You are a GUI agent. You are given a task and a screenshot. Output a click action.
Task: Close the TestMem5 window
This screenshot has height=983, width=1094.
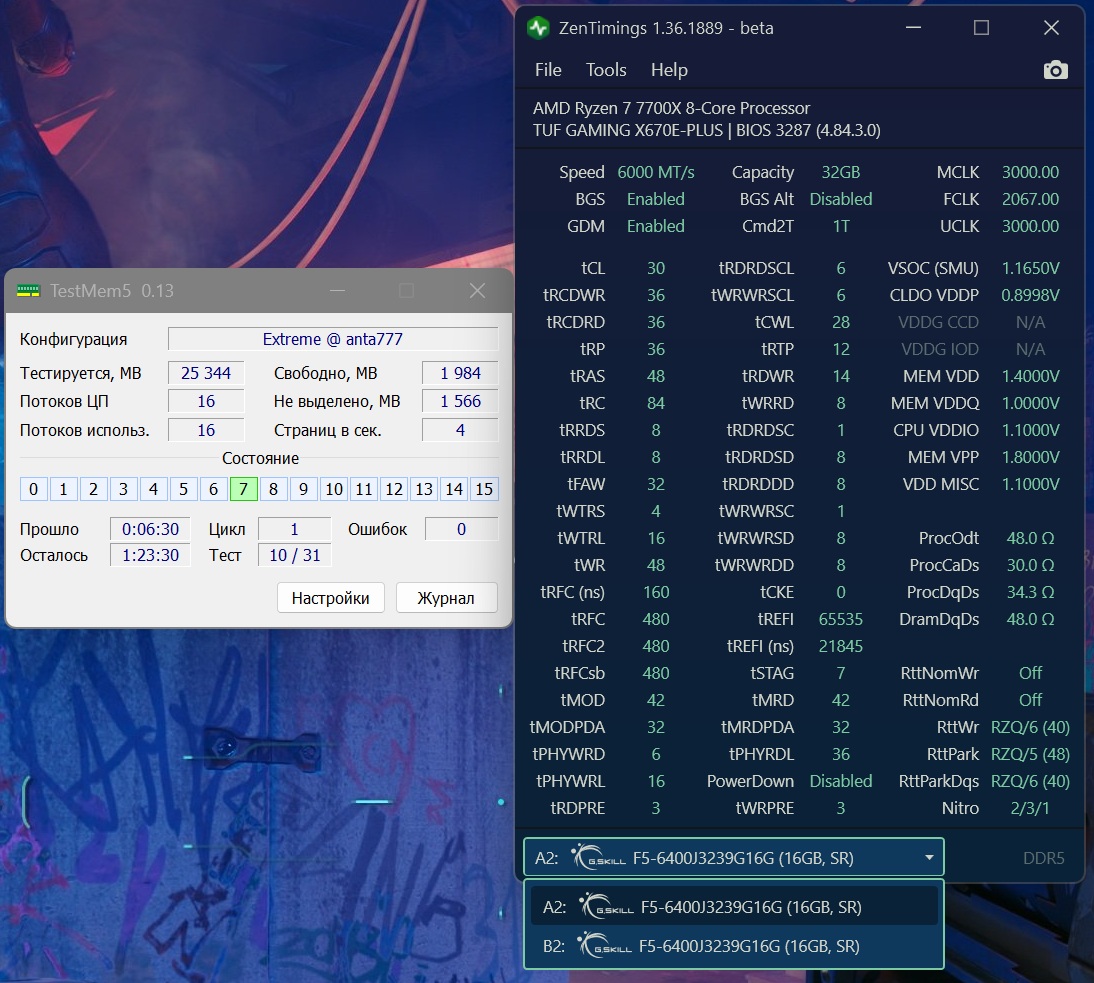click(x=477, y=291)
